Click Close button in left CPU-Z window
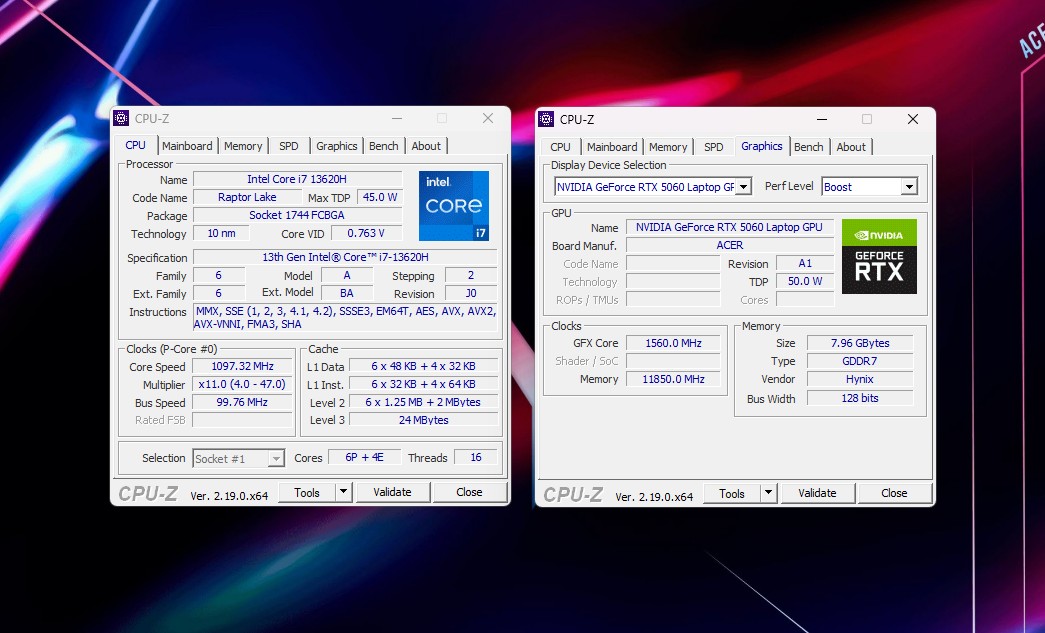Screen dimensions: 1045x633 coord(469,492)
